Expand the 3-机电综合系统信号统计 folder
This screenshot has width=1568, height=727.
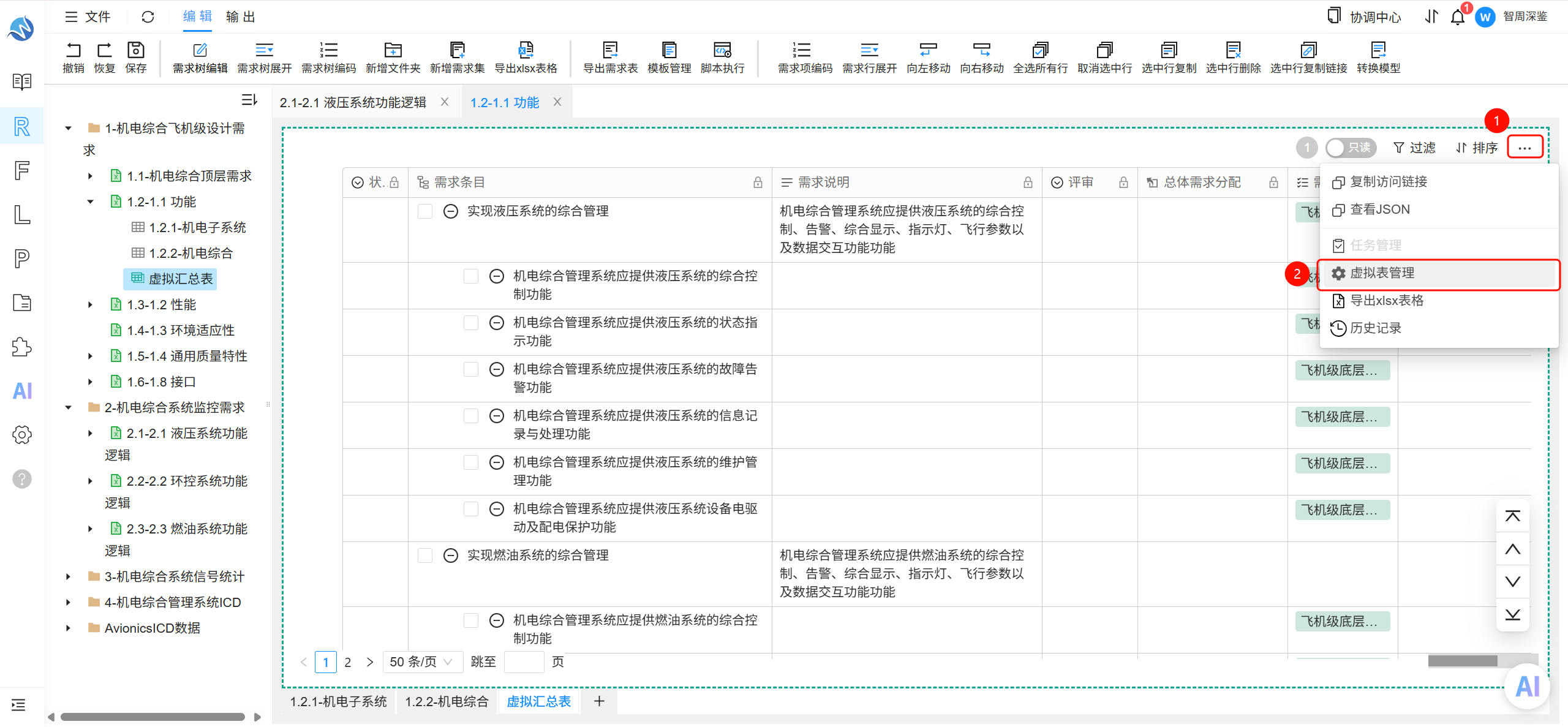coord(68,576)
